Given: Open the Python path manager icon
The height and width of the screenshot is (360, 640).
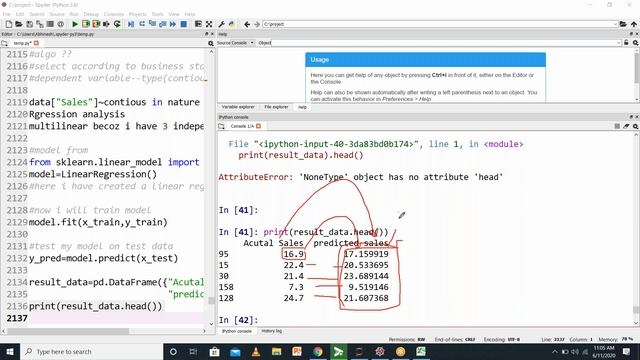Looking at the screenshot, I should [x=232, y=24].
